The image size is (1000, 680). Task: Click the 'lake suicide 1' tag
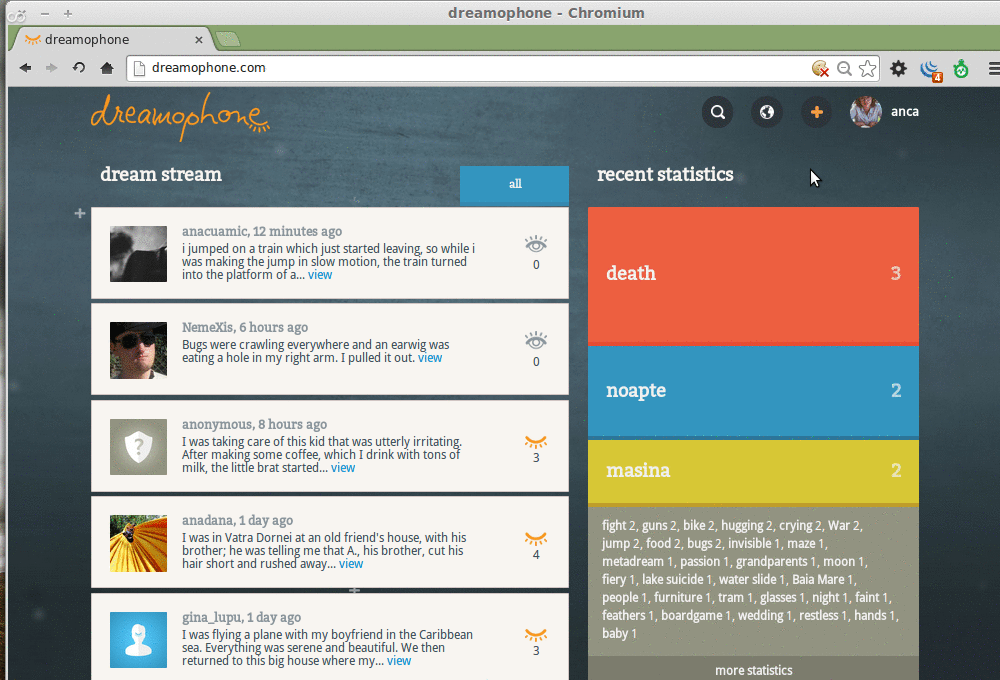pyautogui.click(x=677, y=579)
